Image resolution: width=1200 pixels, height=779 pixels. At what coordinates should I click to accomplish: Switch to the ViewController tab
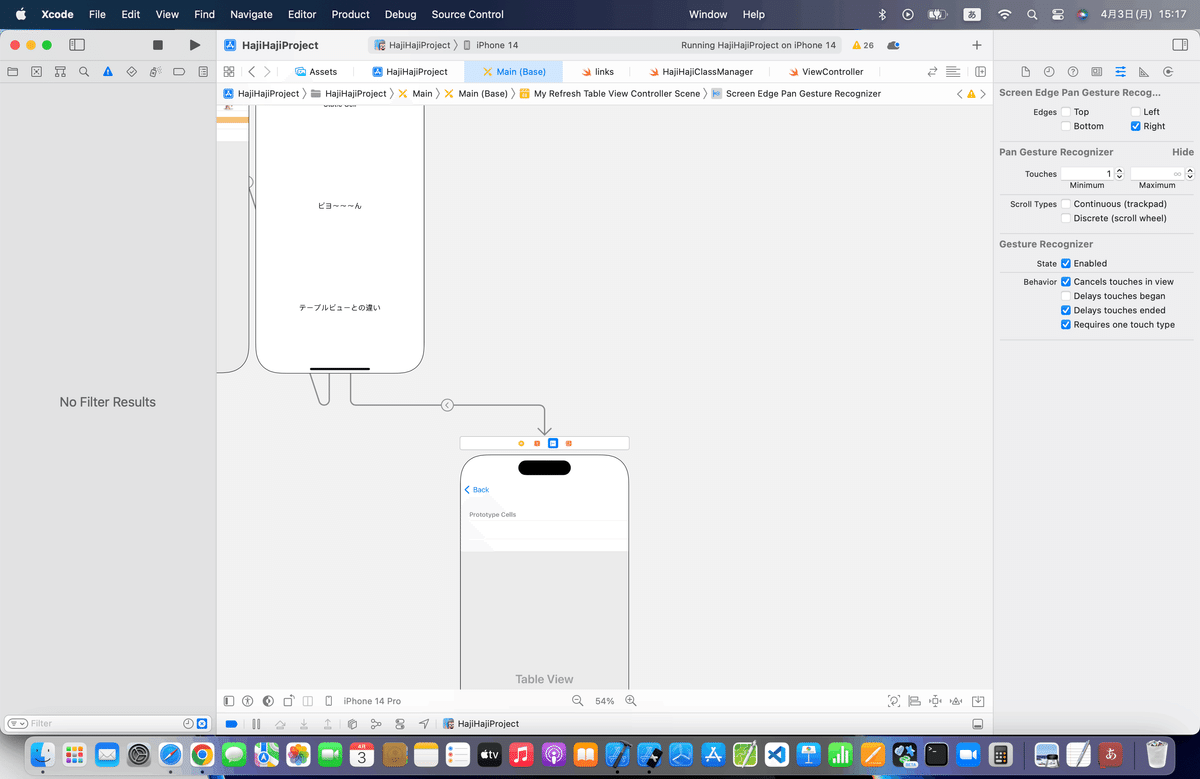tap(824, 72)
